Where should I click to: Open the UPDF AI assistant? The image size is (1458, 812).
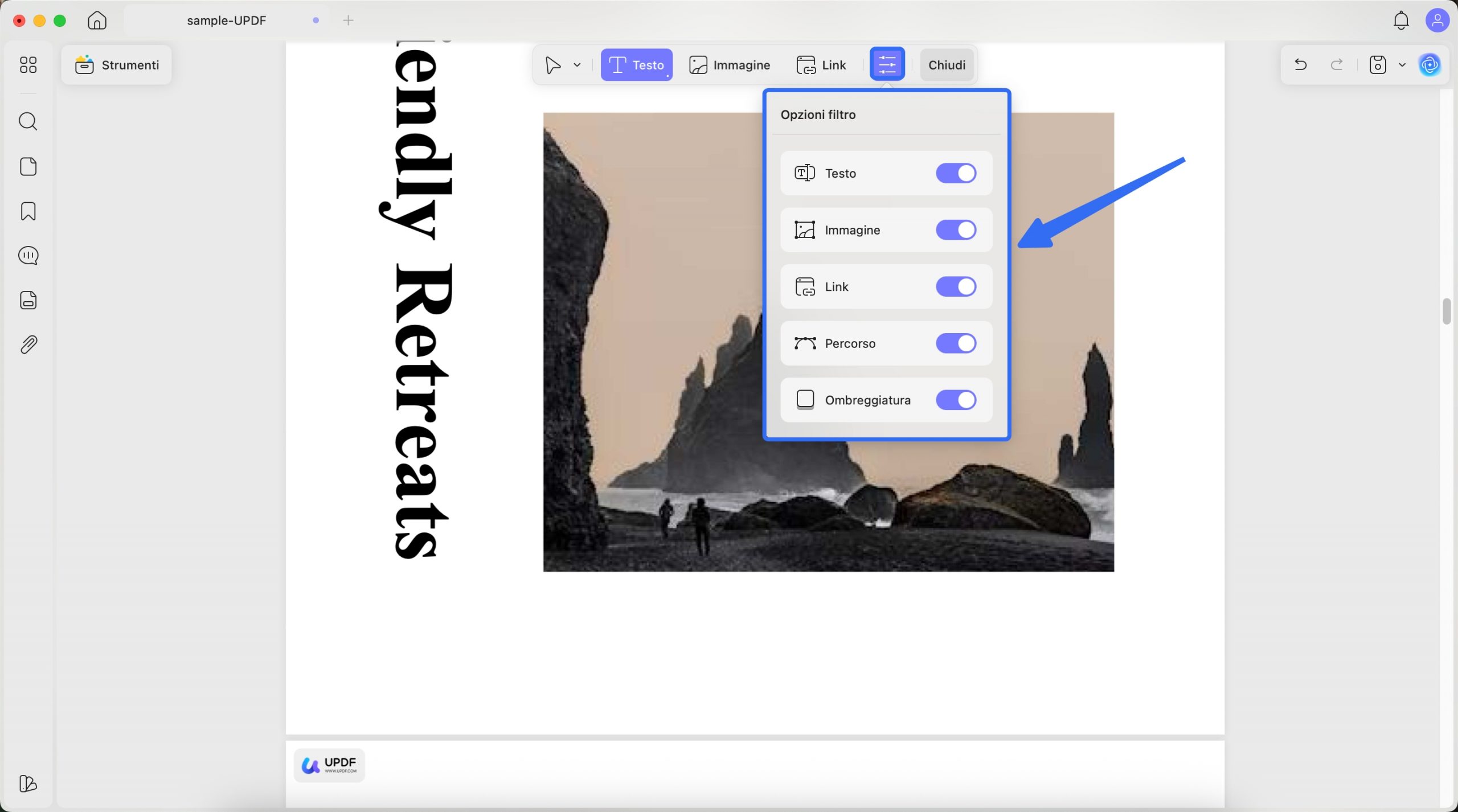coord(1430,64)
